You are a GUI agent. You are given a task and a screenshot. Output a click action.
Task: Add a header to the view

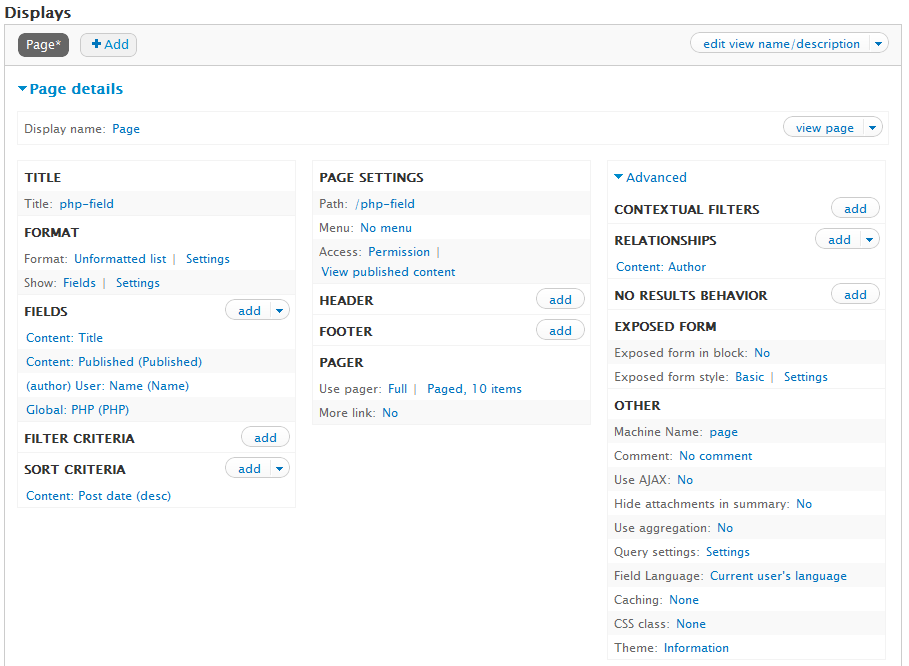560,300
